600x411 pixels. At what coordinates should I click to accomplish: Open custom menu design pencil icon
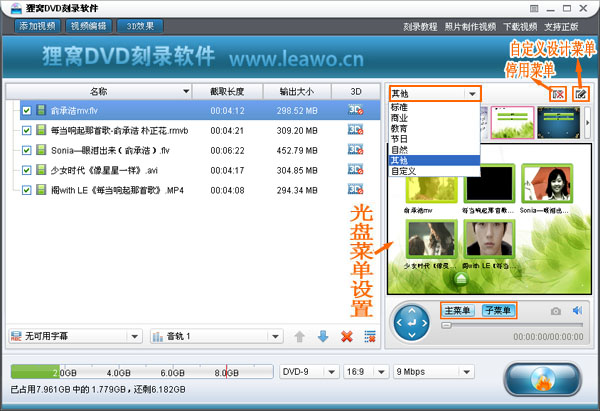tap(580, 94)
